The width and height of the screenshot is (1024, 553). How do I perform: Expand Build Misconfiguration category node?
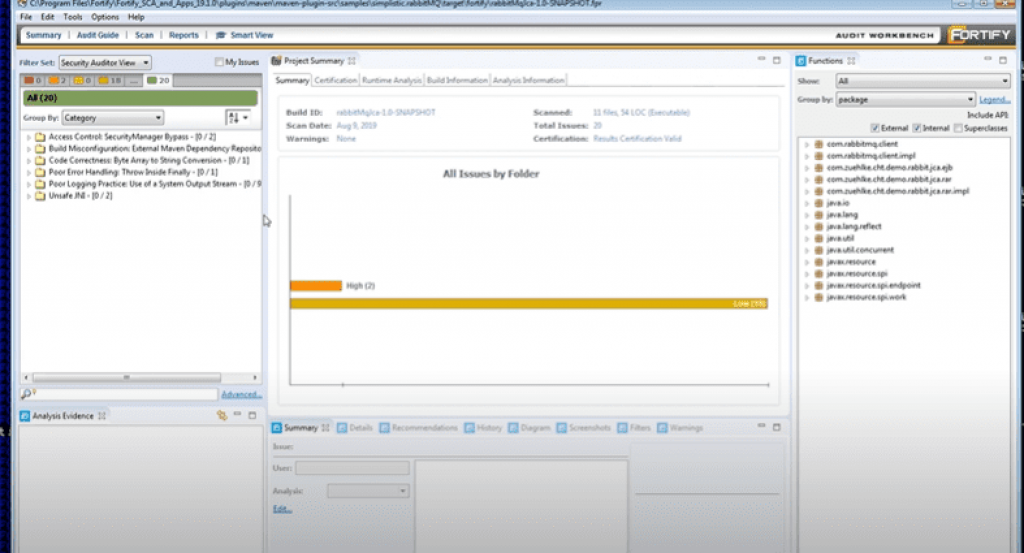point(29,150)
